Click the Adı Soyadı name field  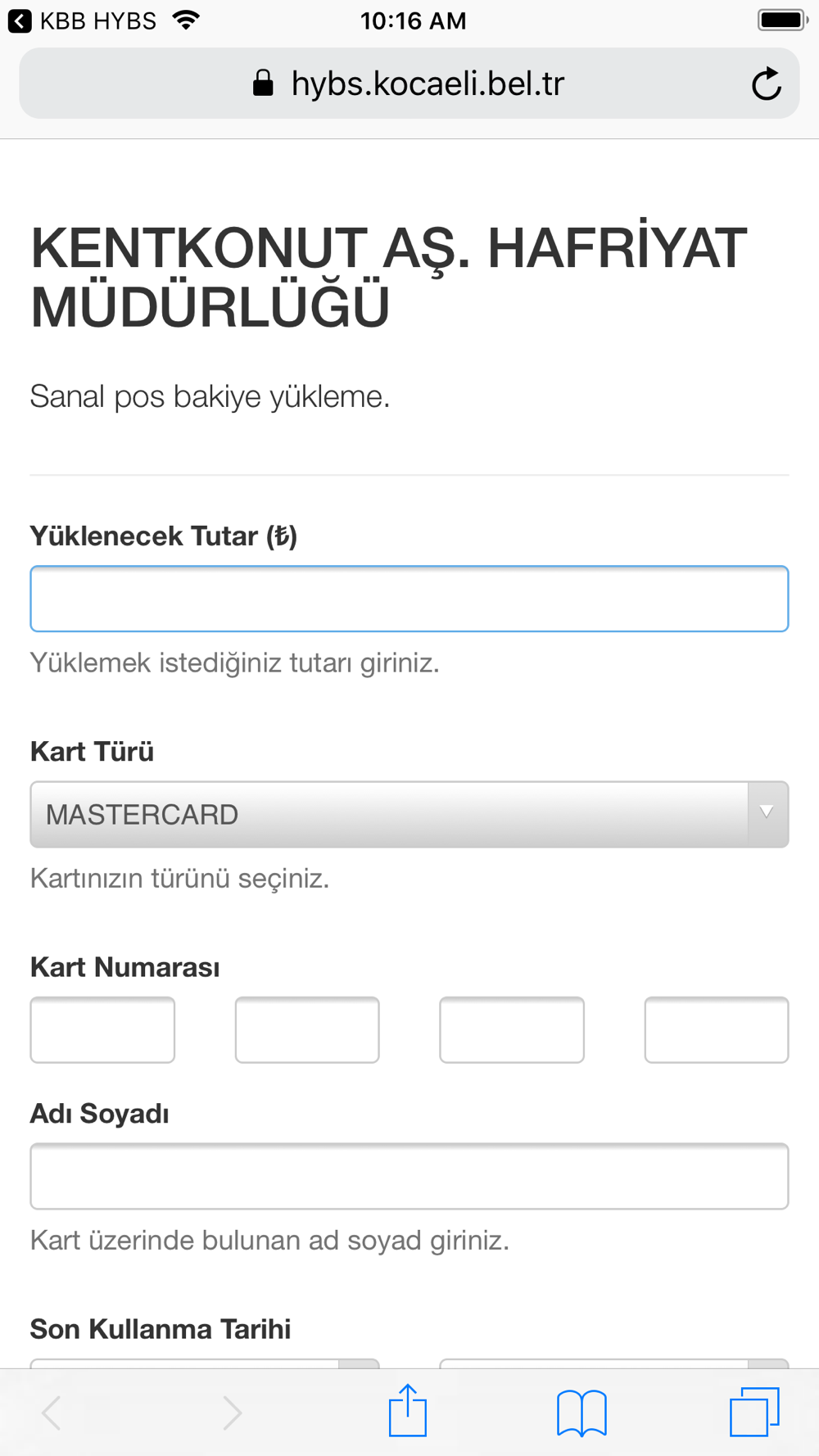tap(409, 1176)
